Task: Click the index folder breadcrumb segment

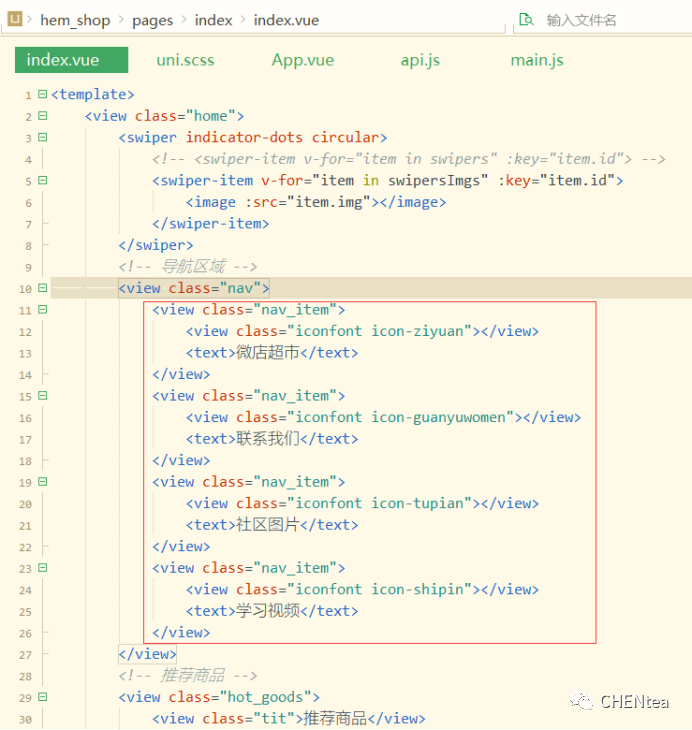Action: (213, 20)
